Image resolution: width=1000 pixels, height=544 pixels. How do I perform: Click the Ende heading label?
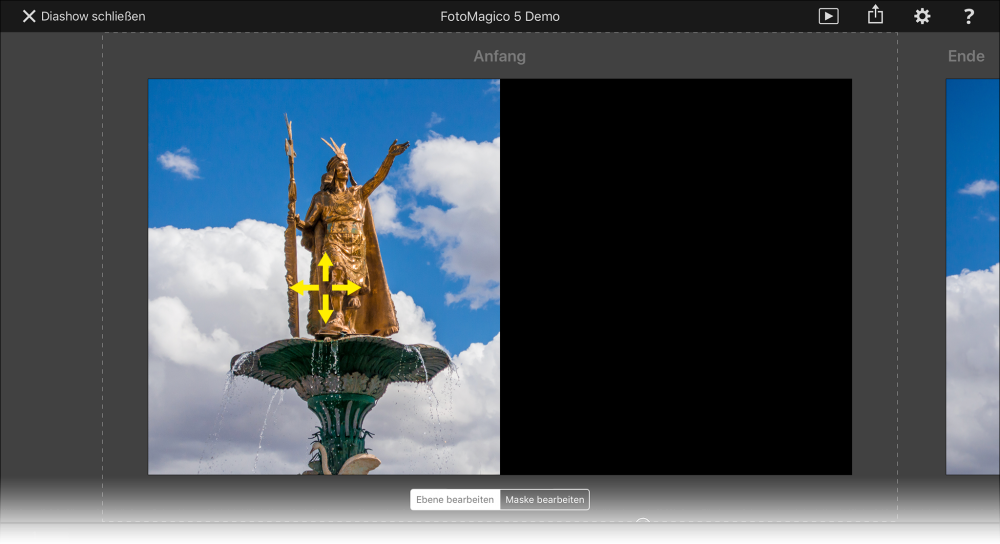click(966, 56)
